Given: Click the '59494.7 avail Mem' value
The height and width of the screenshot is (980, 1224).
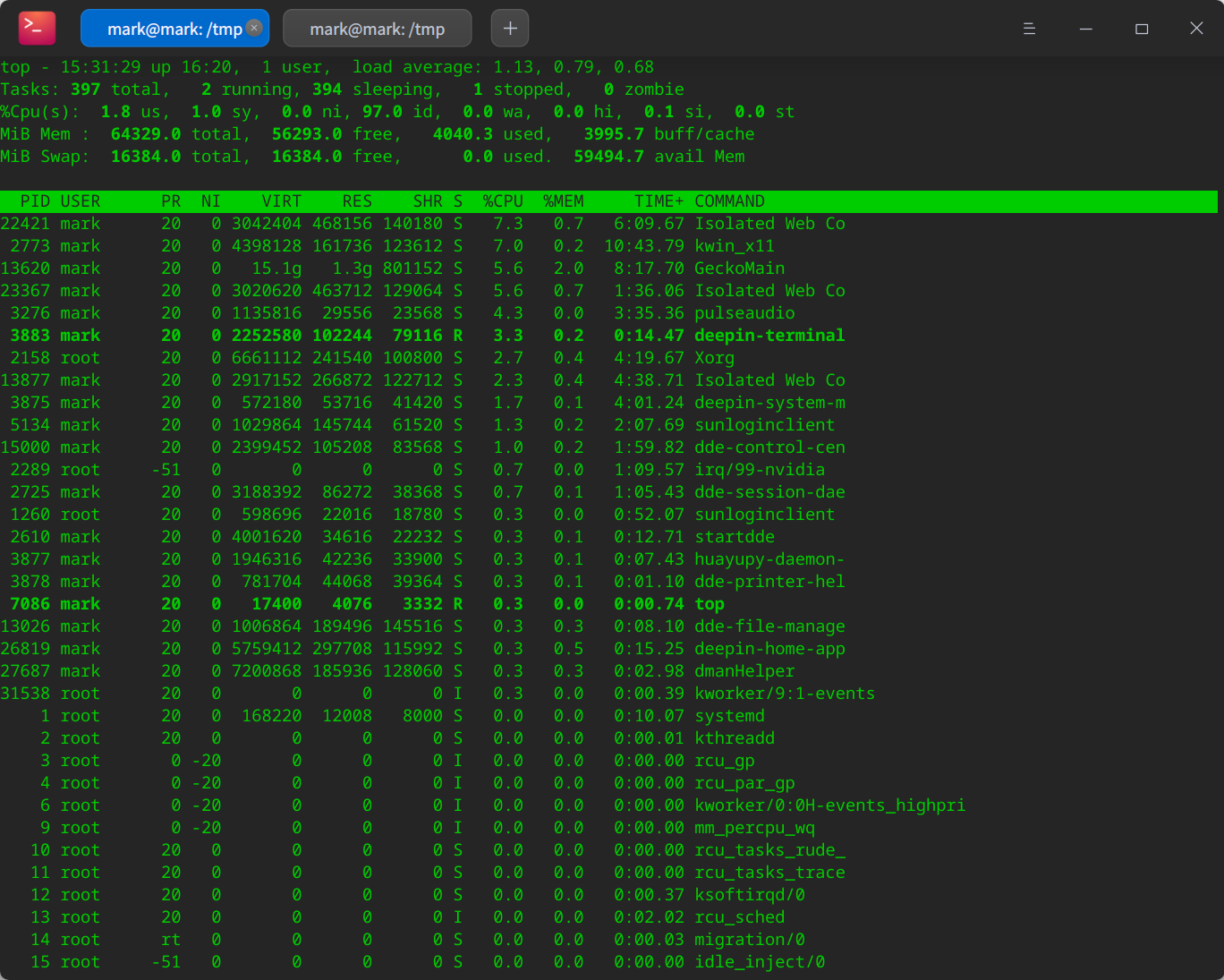Looking at the screenshot, I should pyautogui.click(x=659, y=157).
